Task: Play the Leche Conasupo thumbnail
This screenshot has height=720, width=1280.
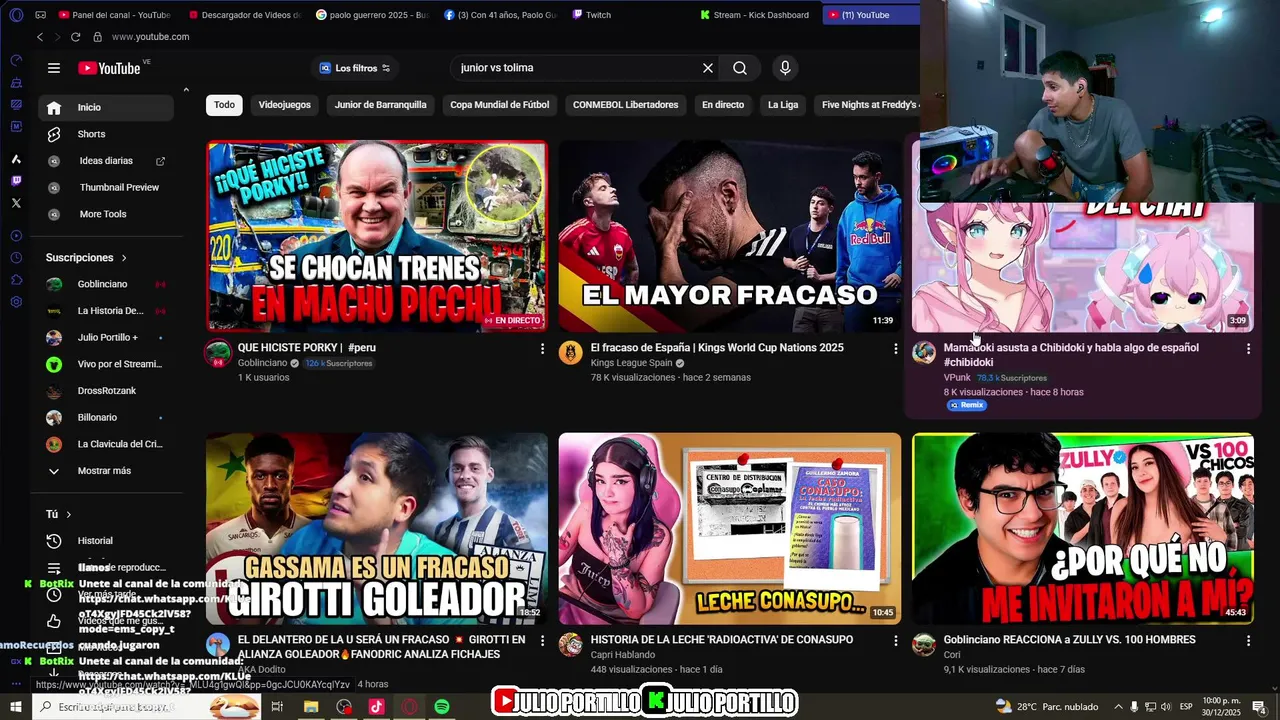Action: (730, 528)
